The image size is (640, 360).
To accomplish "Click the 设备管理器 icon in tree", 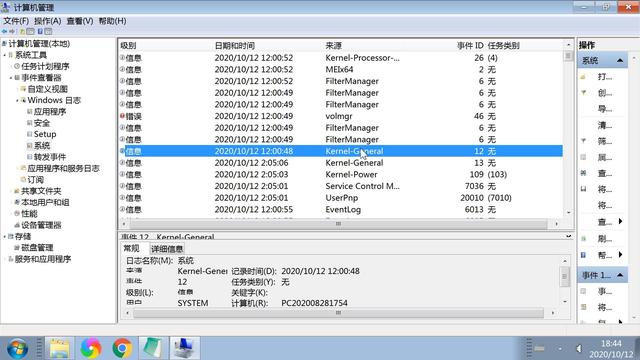I will coord(17,225).
